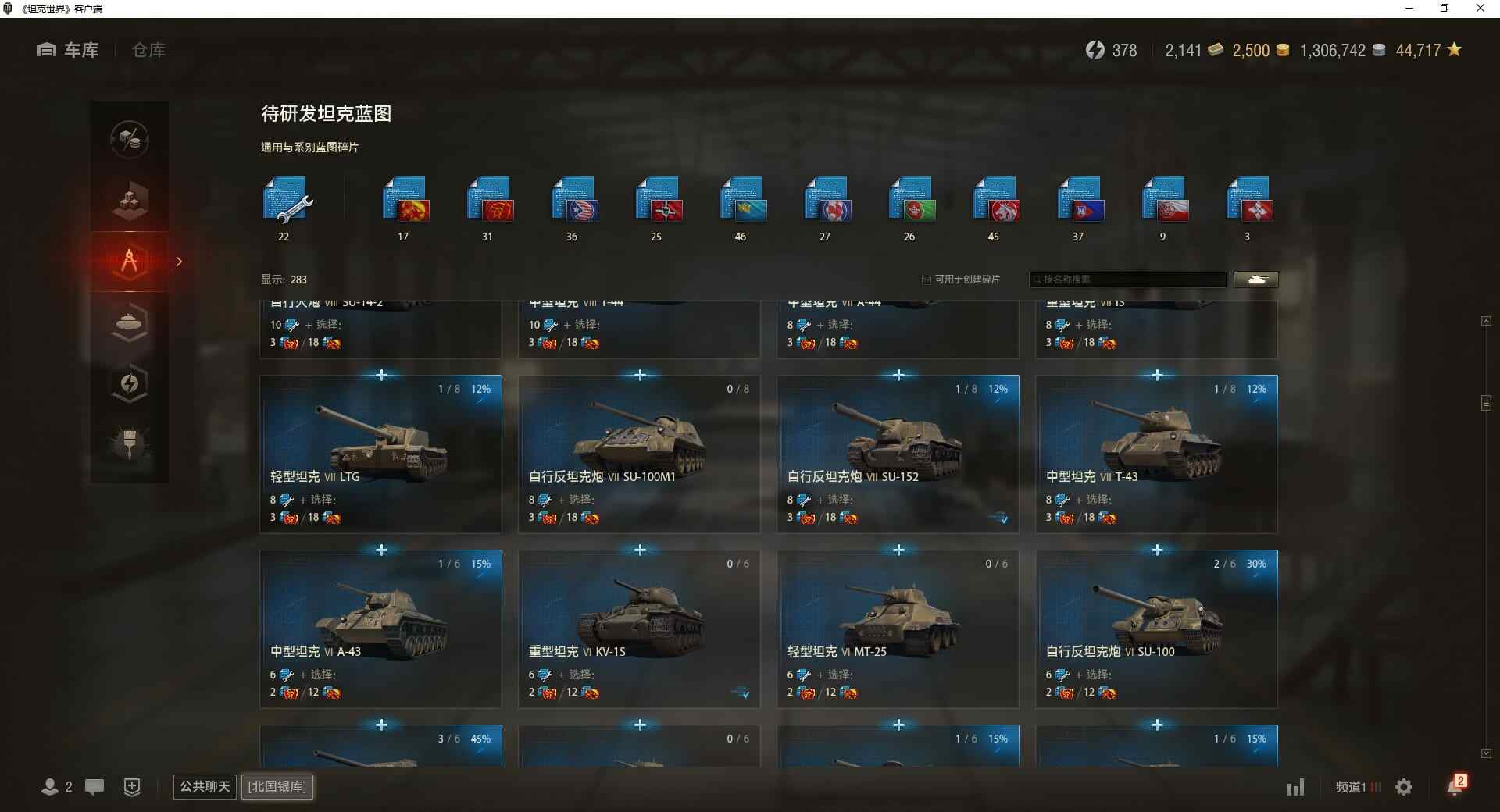The image size is (1500, 812).
Task: Switch to the 车库 tab
Action: [68, 50]
